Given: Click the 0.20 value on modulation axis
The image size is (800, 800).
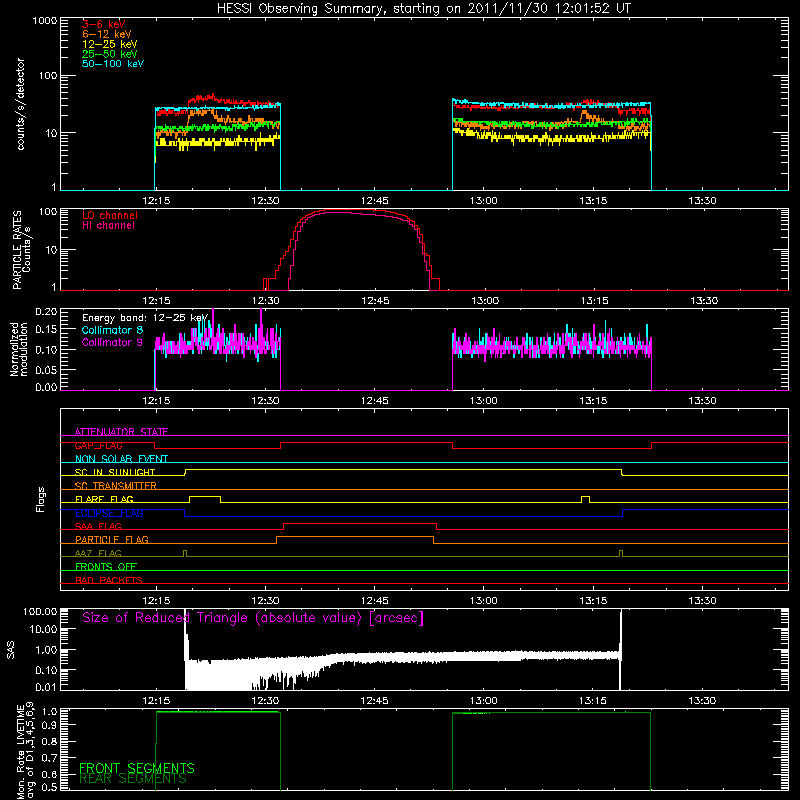Looking at the screenshot, I should [x=46, y=311].
